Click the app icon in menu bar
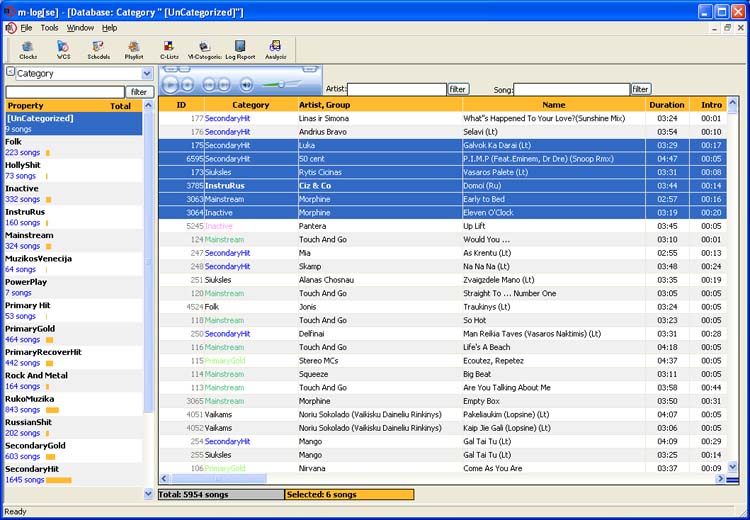Viewport: 750px width, 520px height. tap(11, 28)
